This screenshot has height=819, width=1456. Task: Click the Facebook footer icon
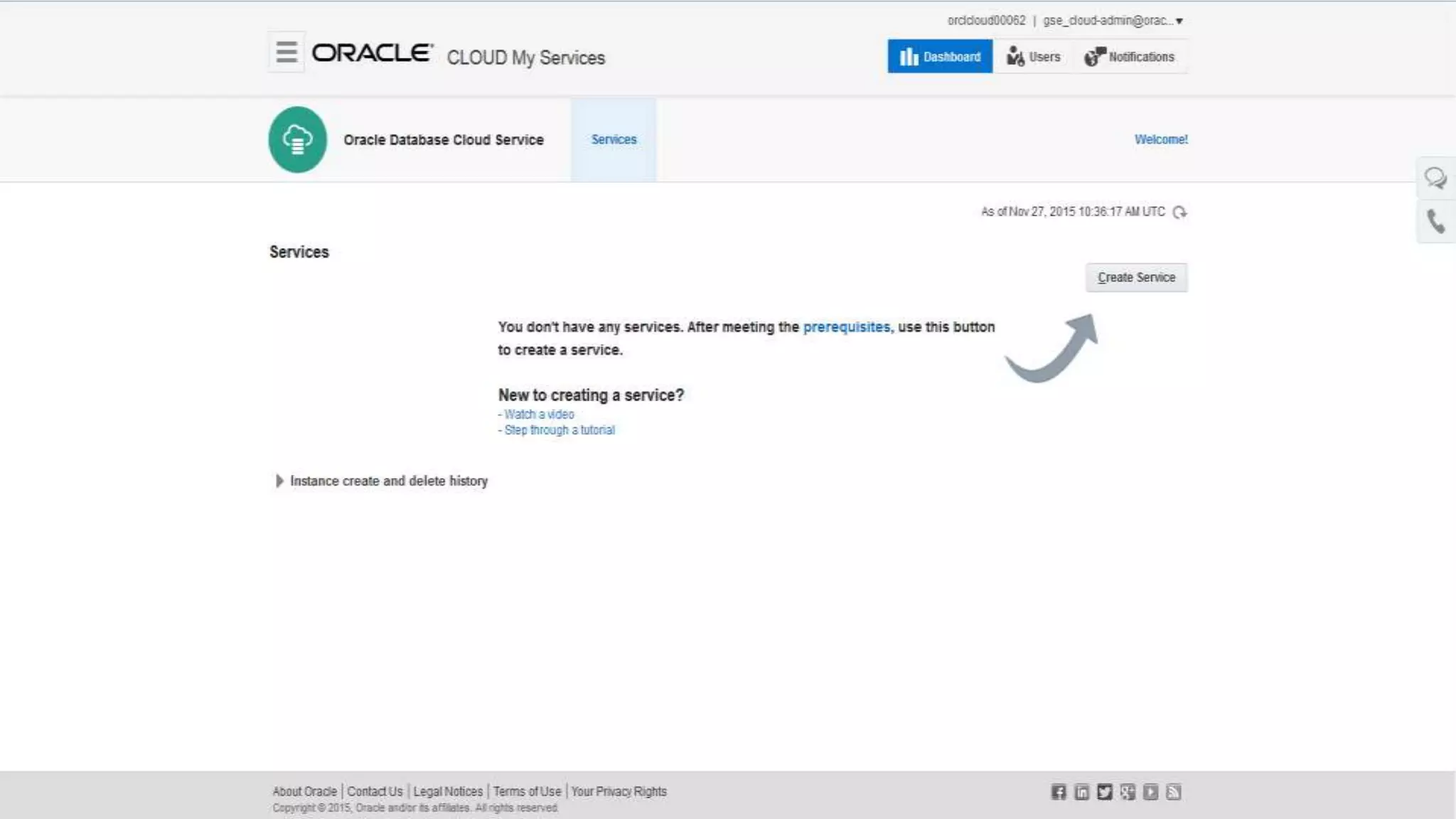click(x=1059, y=792)
